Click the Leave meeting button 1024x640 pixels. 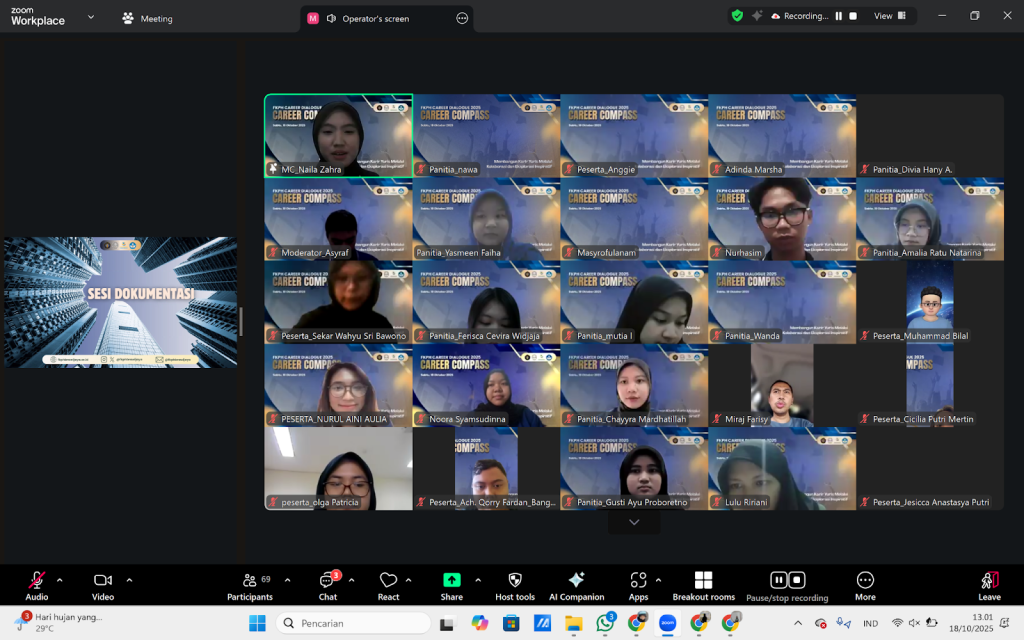989,584
